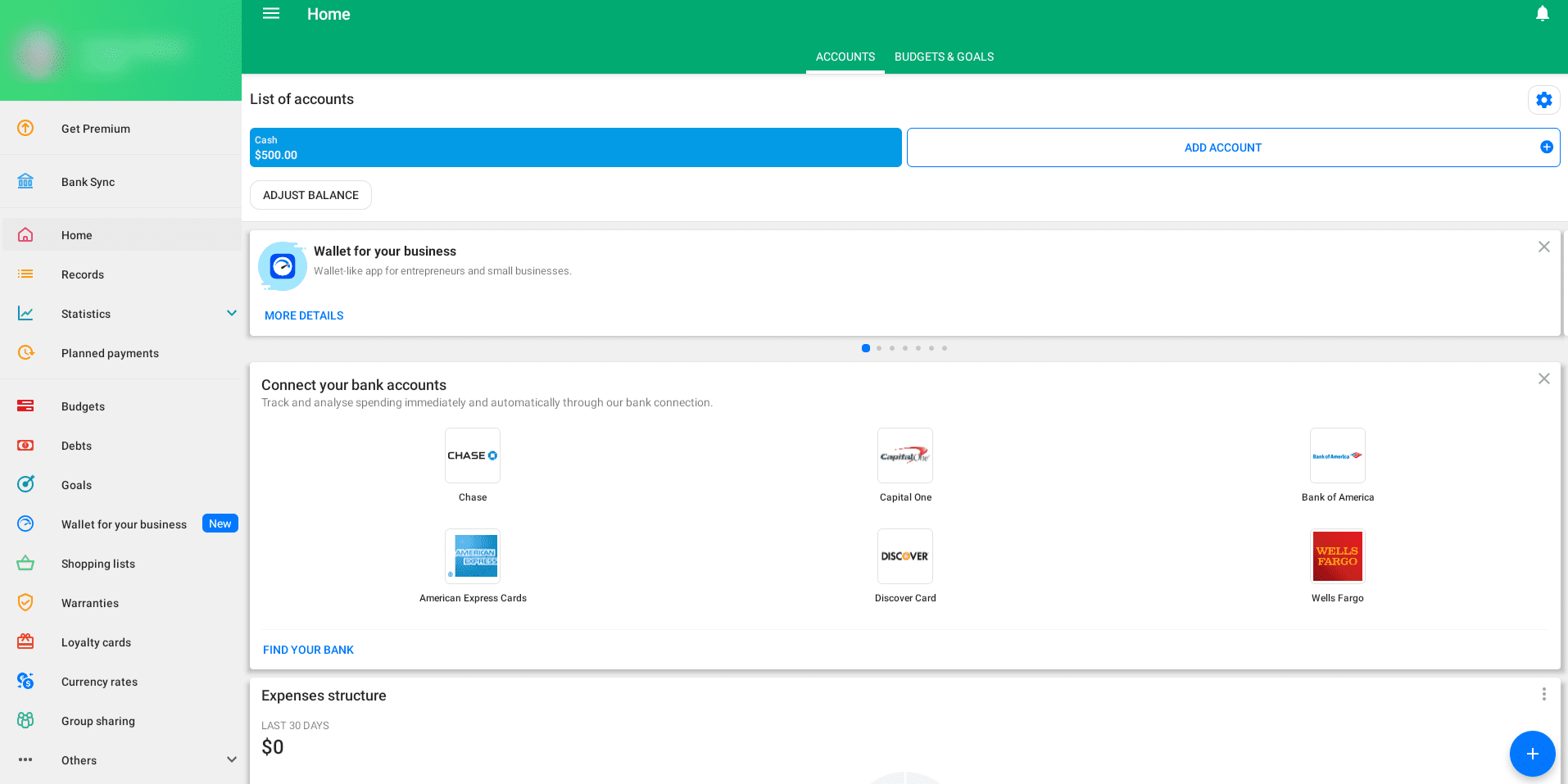Screen dimensions: 1568x784
Task: Click the Get Premium arrow icon
Action: (x=25, y=128)
